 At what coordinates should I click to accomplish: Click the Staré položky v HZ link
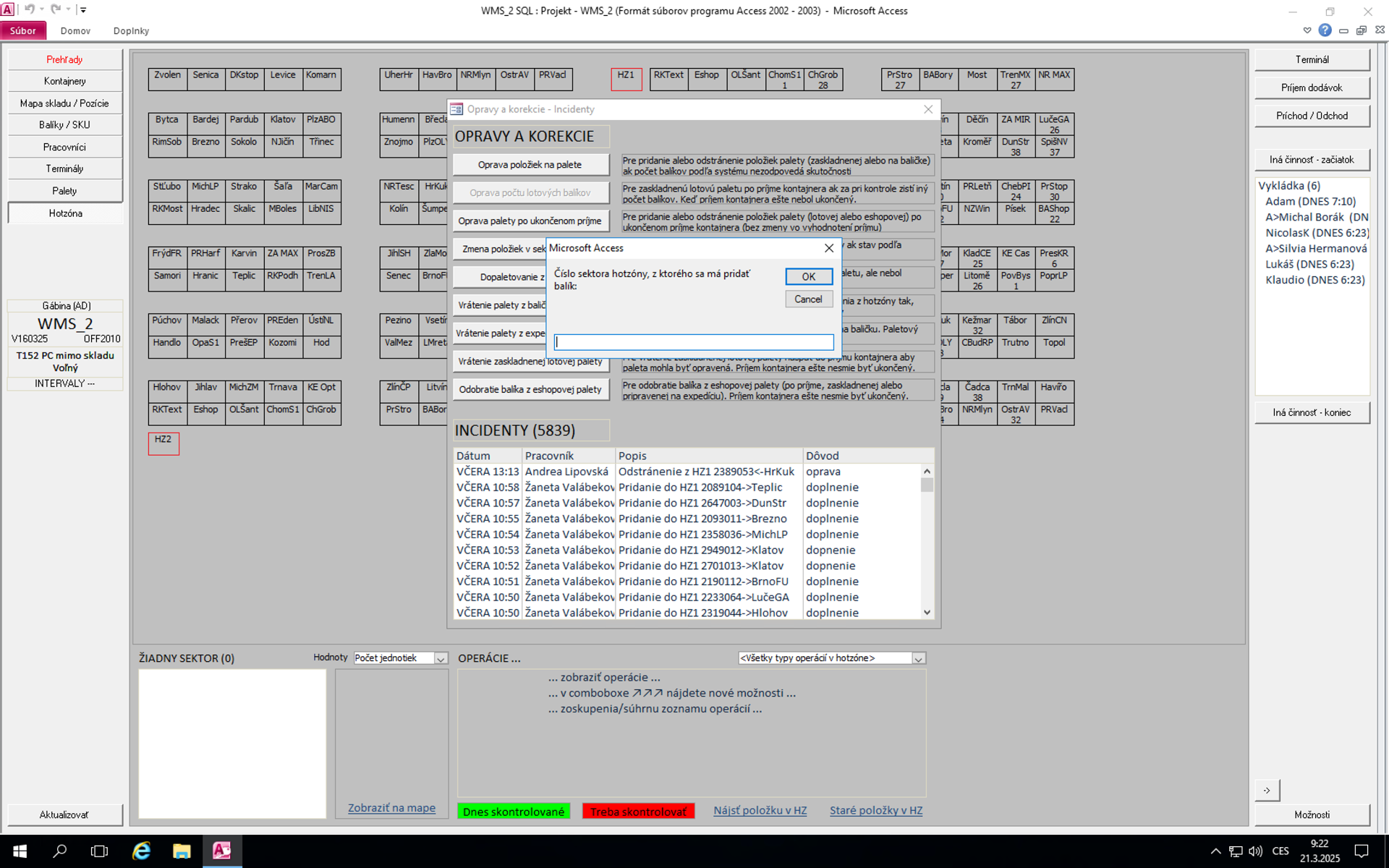pos(875,810)
